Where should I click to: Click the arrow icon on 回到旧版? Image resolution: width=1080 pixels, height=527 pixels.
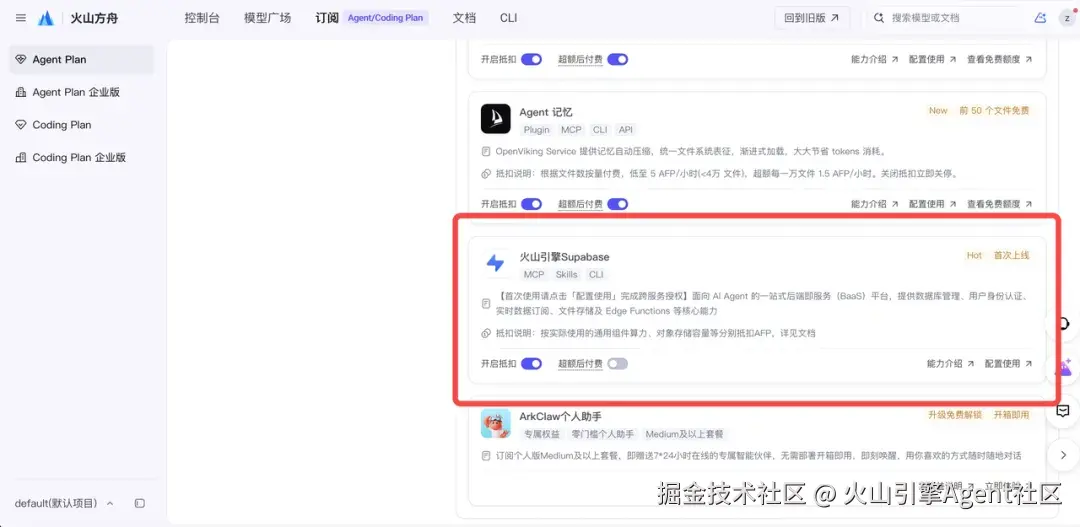pos(835,18)
